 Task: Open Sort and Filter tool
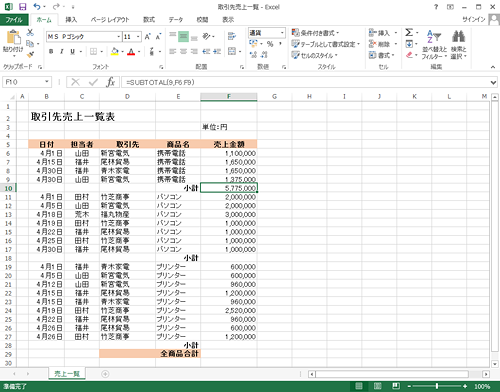tap(434, 44)
